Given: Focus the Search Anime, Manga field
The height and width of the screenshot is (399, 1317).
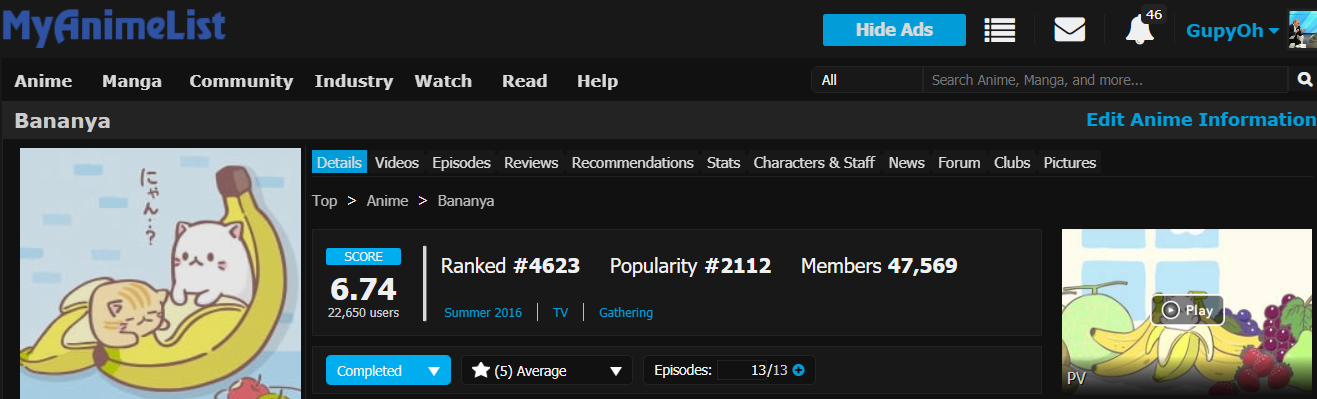Looking at the screenshot, I should tap(1105, 80).
